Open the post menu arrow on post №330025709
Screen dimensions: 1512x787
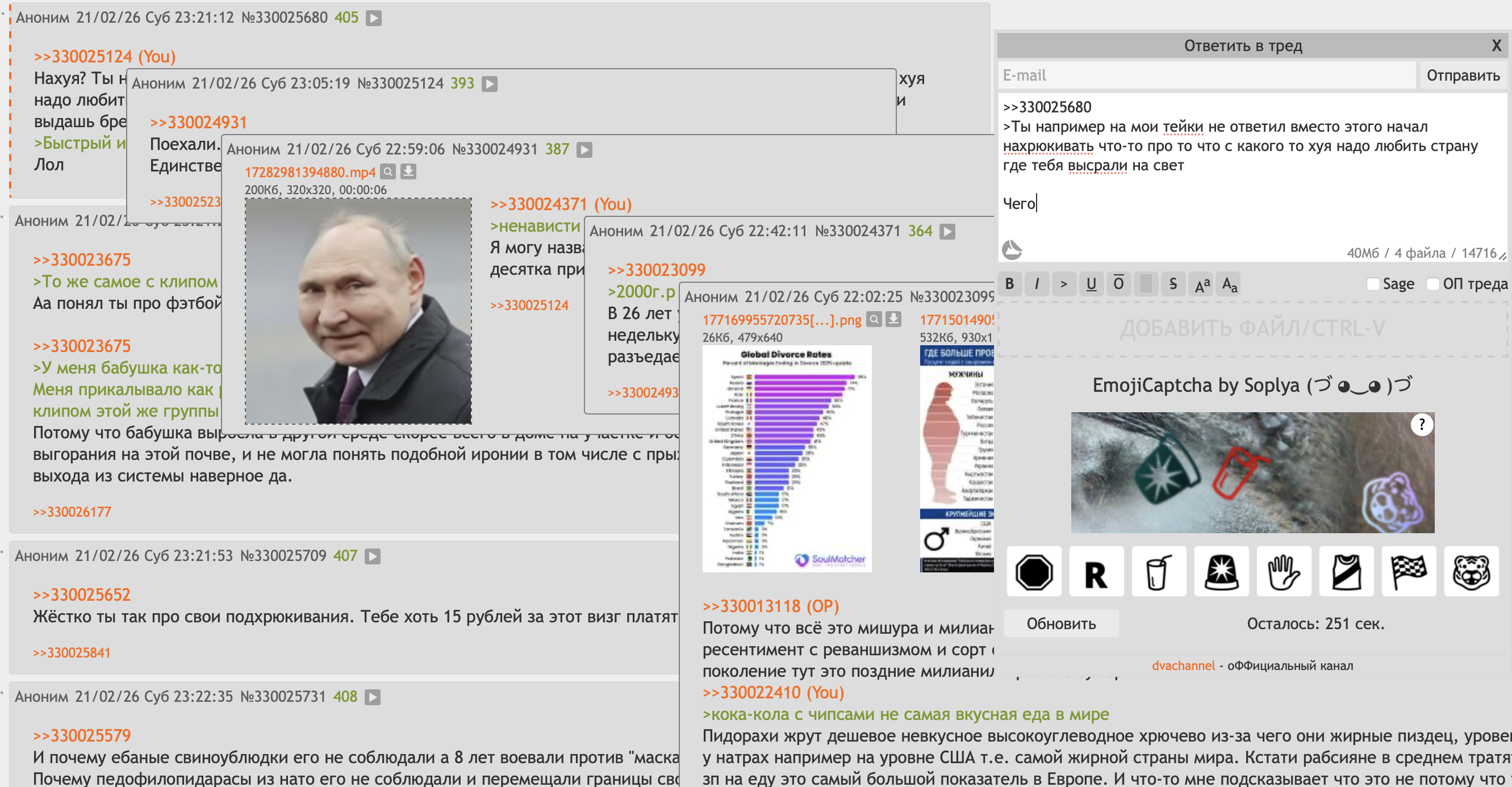pyautogui.click(x=373, y=556)
